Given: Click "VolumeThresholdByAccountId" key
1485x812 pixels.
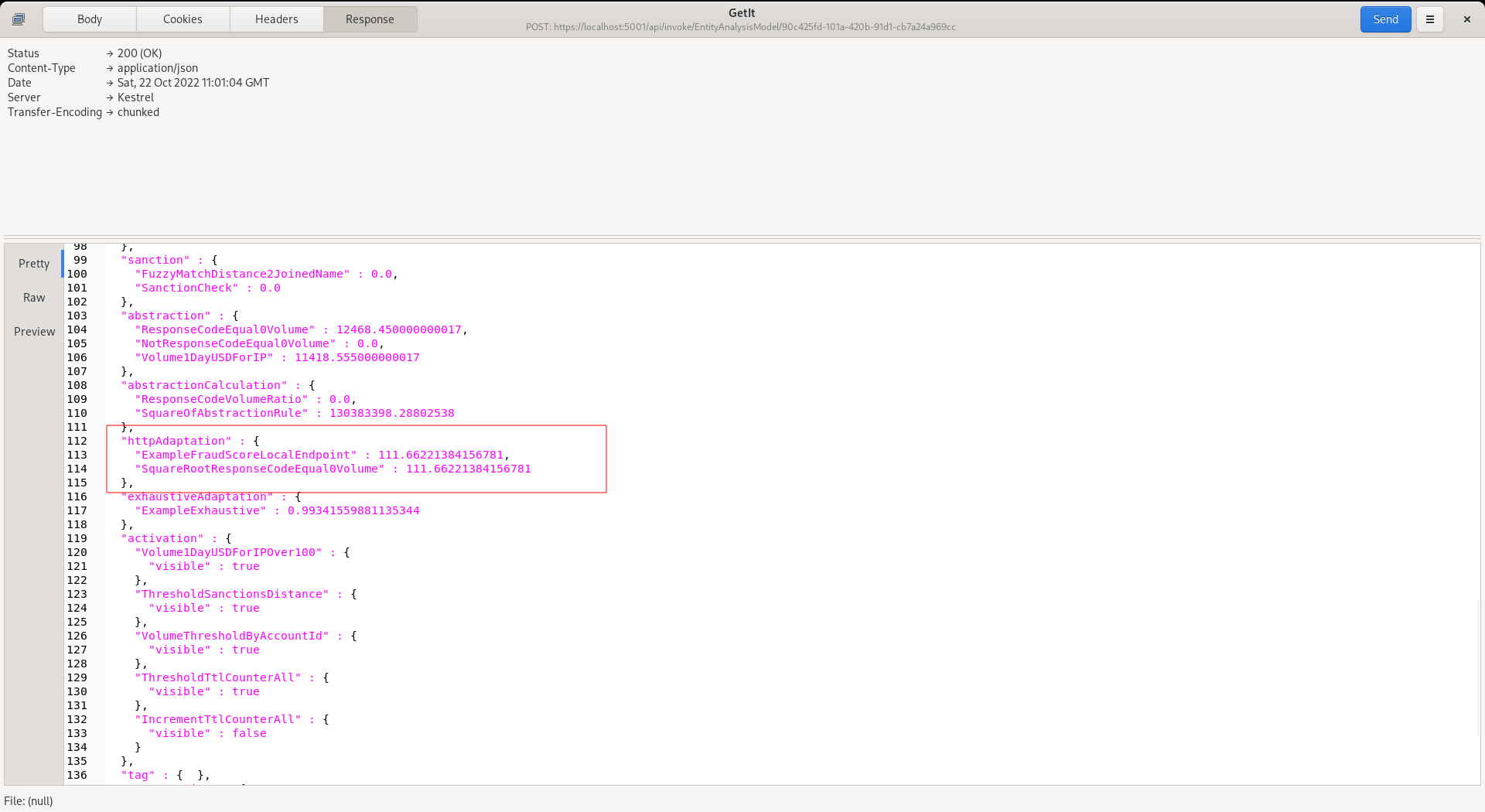Looking at the screenshot, I should click(232, 636).
